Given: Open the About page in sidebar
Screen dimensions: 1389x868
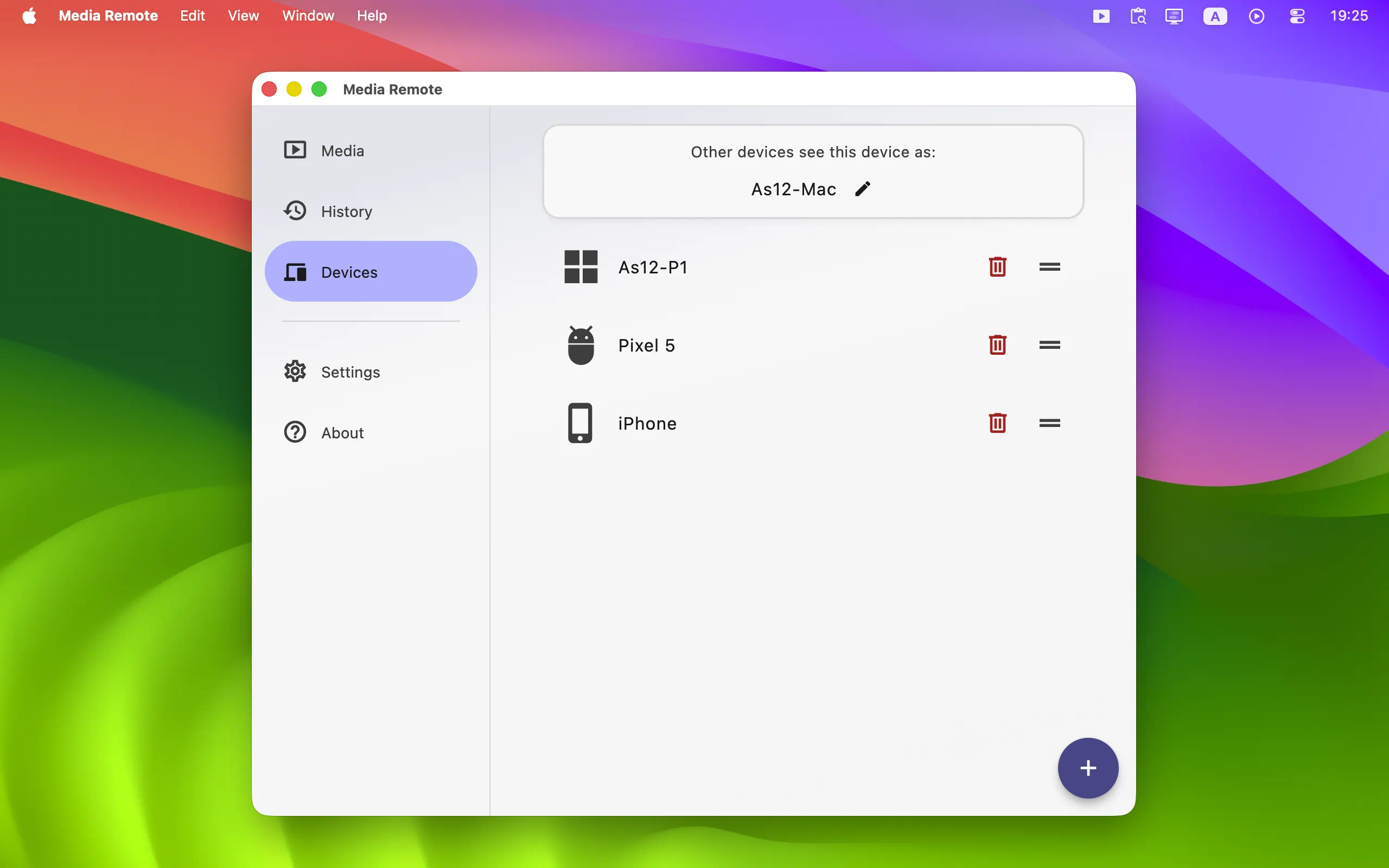Looking at the screenshot, I should 371,432.
